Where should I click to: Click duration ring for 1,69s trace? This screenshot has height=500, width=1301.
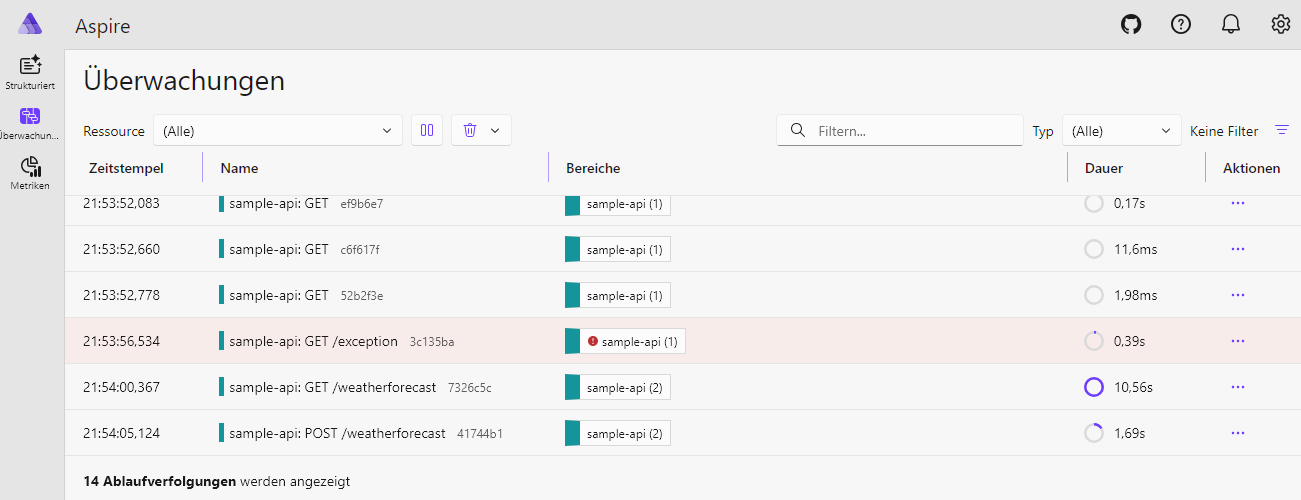1094,433
